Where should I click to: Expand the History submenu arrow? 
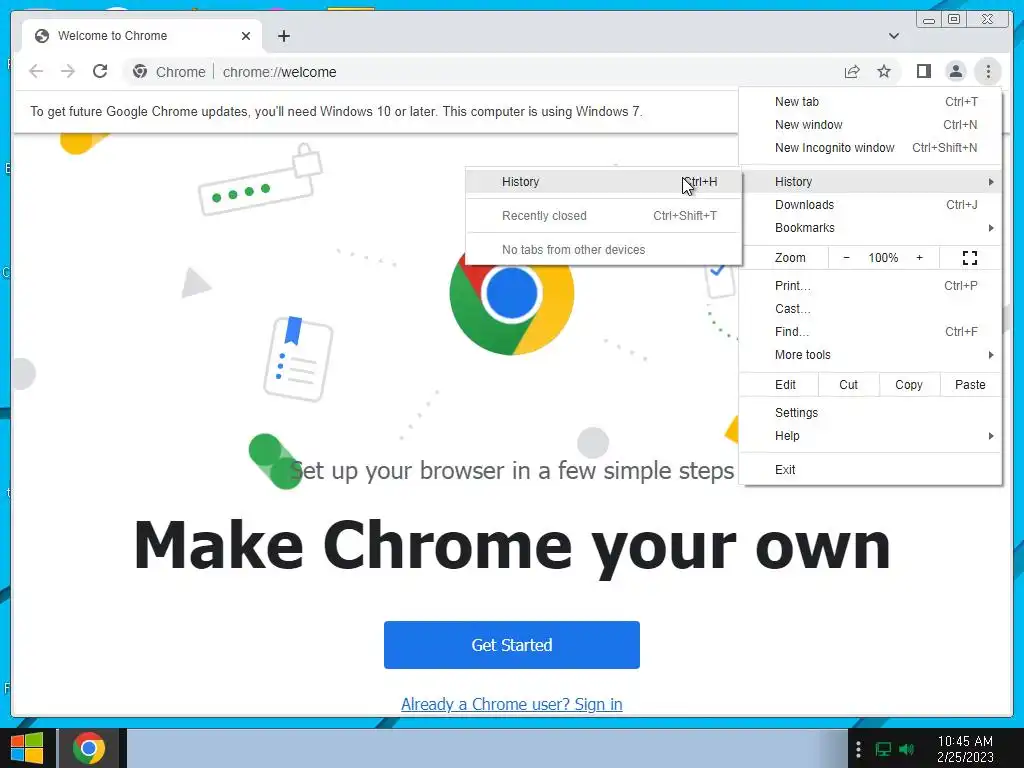(x=991, y=182)
